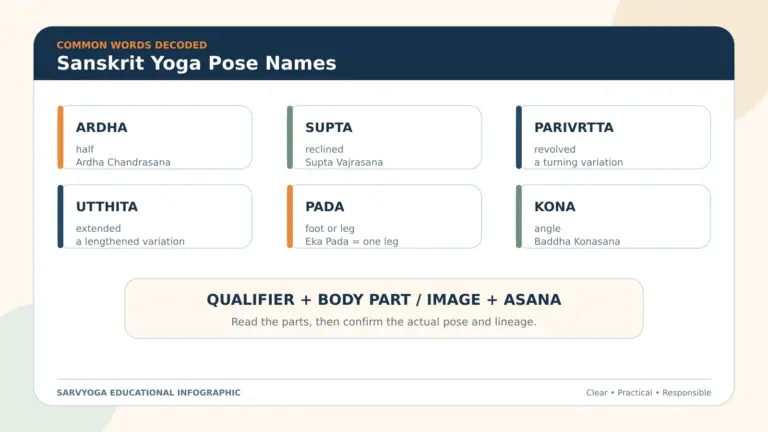This screenshot has width=768, height=432.
Task: Click the 'Read the parts' instruction text
Action: (x=384, y=322)
